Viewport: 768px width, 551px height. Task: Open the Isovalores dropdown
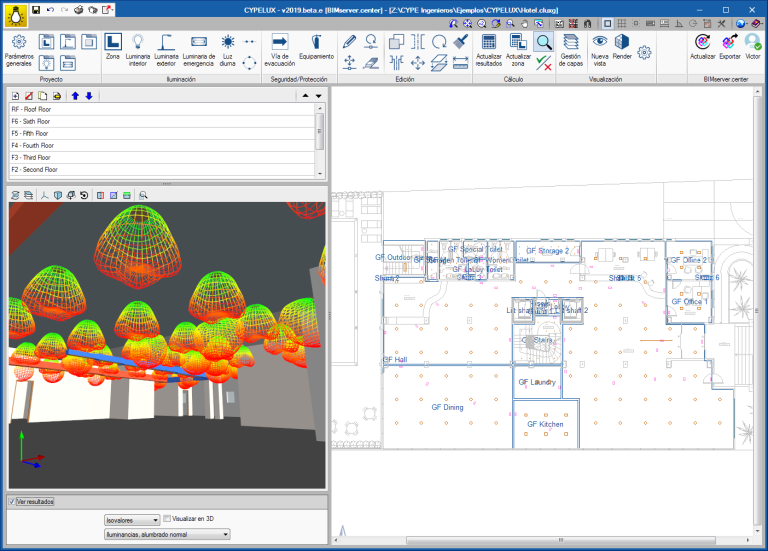click(132, 520)
